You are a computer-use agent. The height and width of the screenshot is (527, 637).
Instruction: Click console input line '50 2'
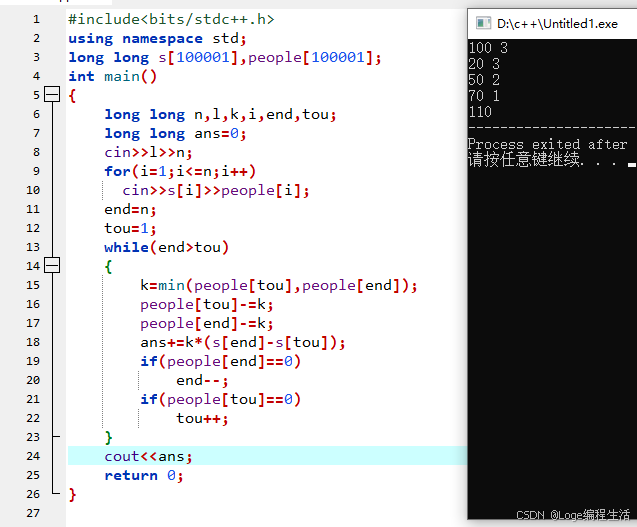[x=484, y=80]
